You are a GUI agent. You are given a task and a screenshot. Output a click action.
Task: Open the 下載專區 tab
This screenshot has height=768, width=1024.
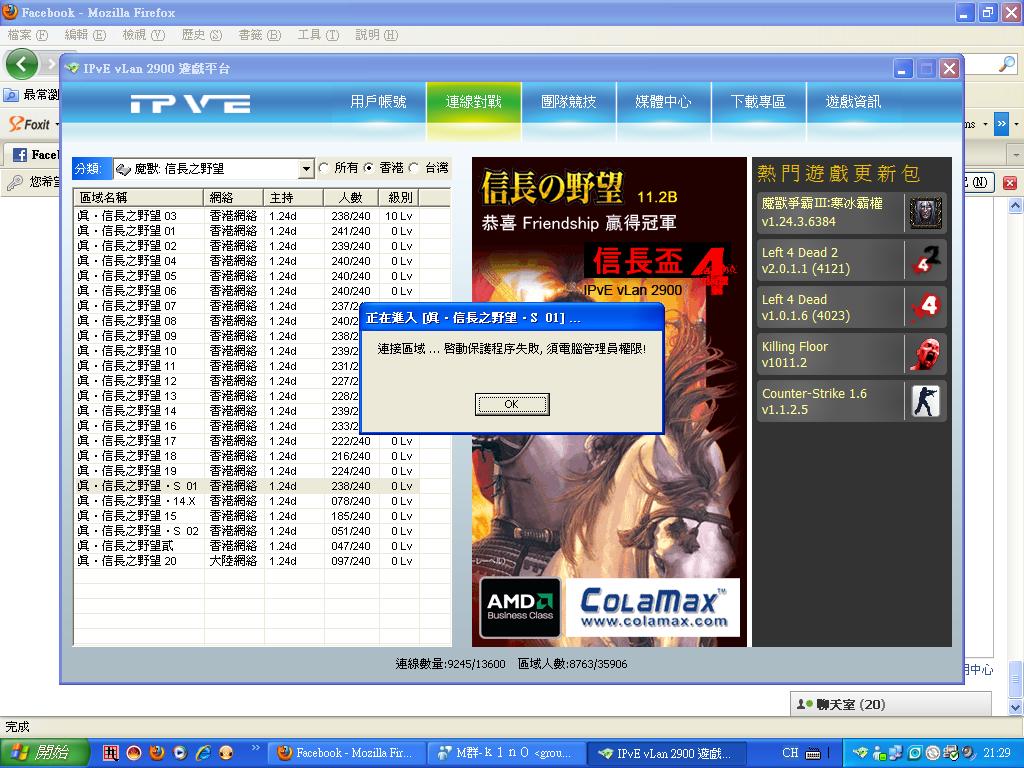click(757, 102)
